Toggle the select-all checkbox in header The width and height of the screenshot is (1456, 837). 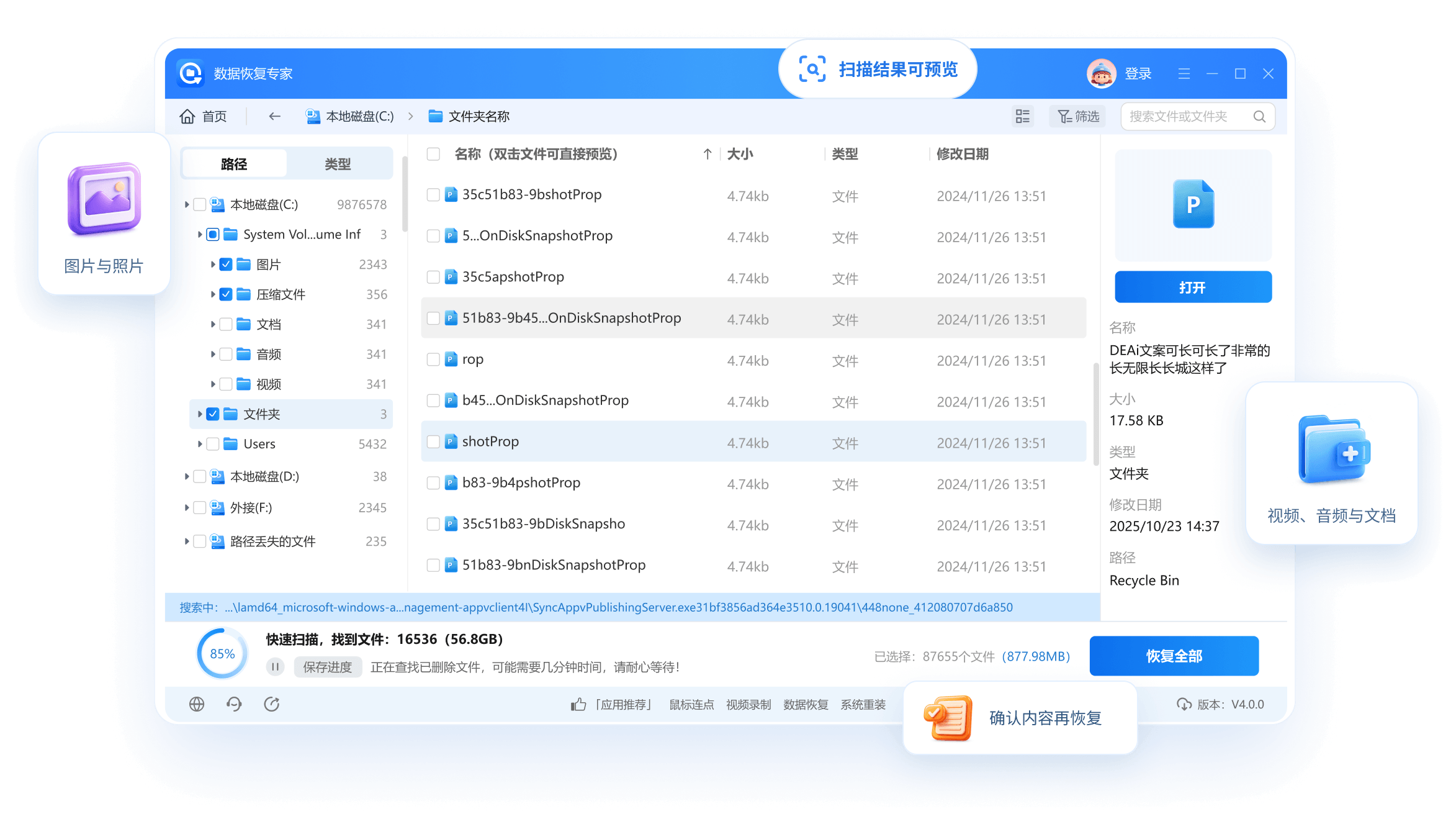(433, 154)
